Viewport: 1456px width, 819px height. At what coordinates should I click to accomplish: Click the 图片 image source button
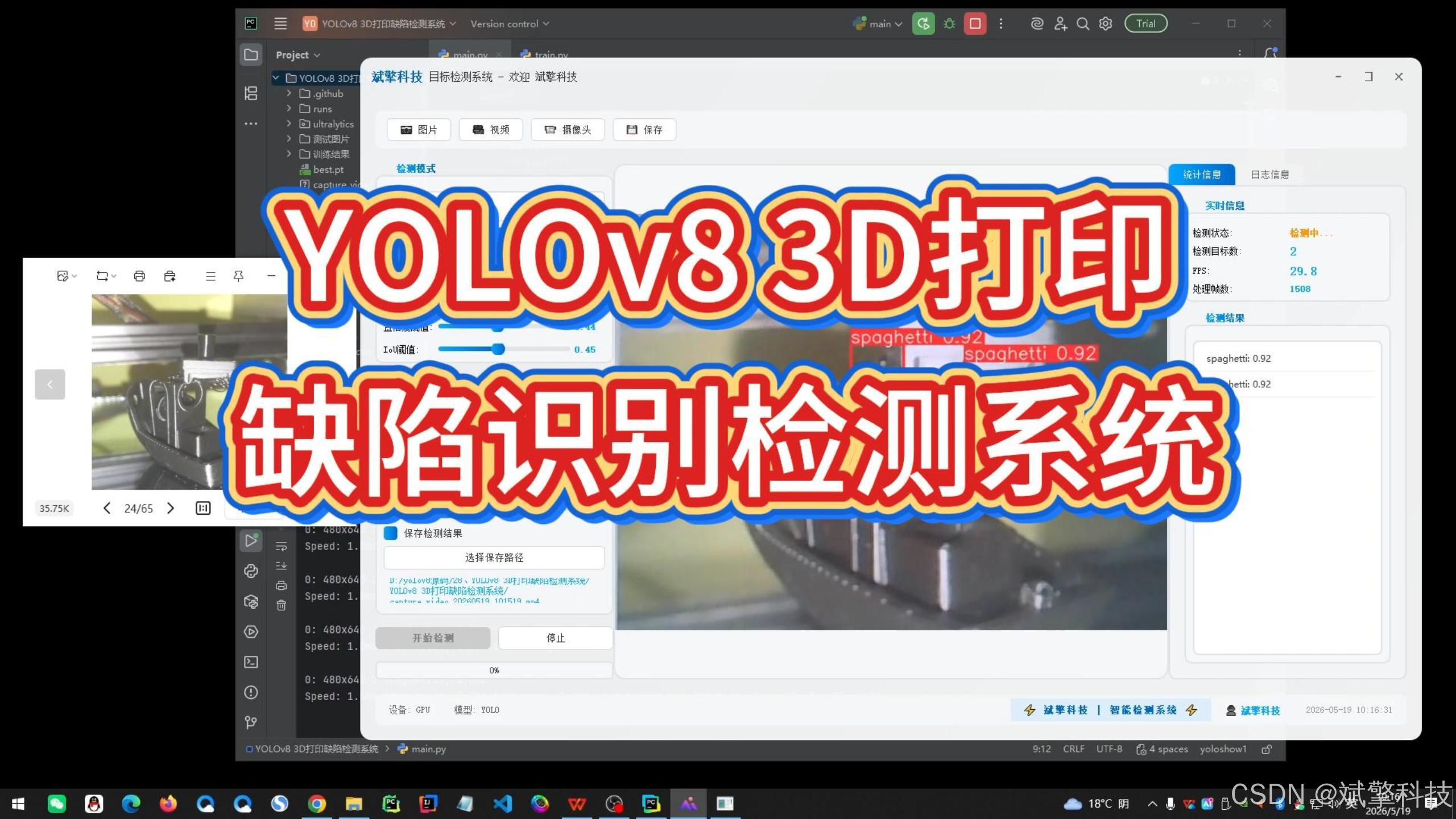(419, 130)
